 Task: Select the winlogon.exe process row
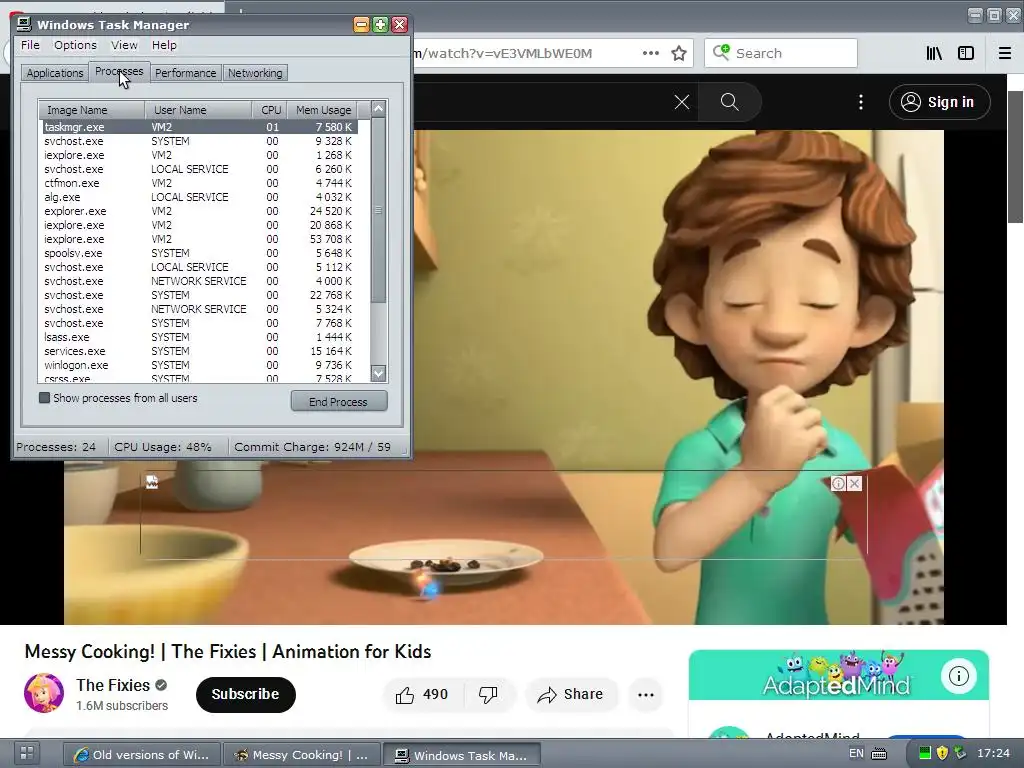pyautogui.click(x=200, y=365)
